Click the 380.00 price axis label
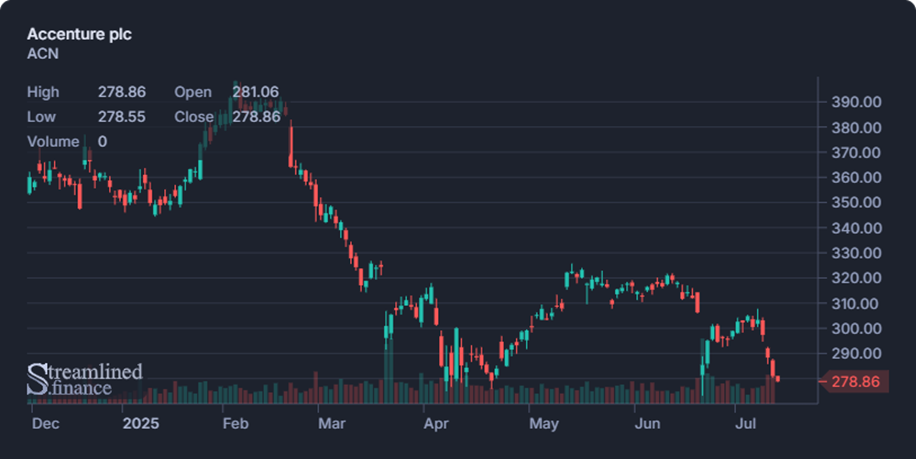 point(856,127)
